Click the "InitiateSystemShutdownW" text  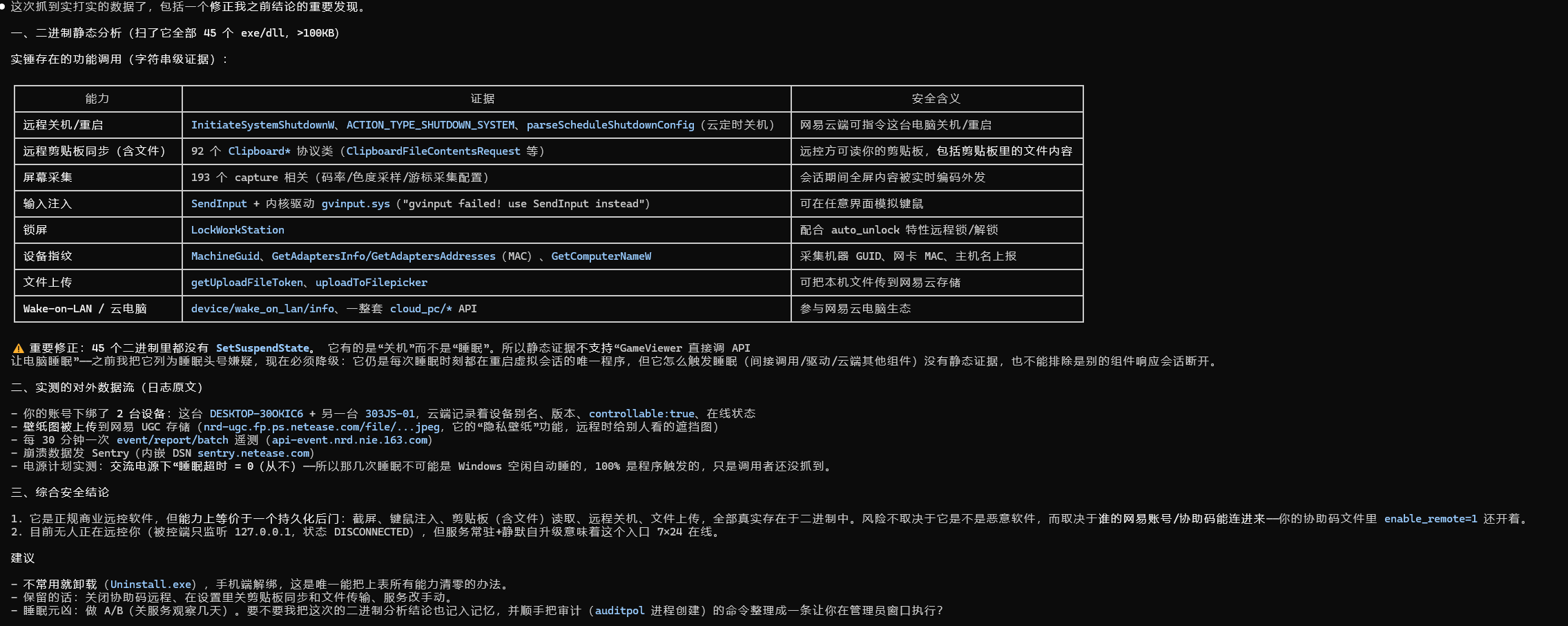(263, 125)
